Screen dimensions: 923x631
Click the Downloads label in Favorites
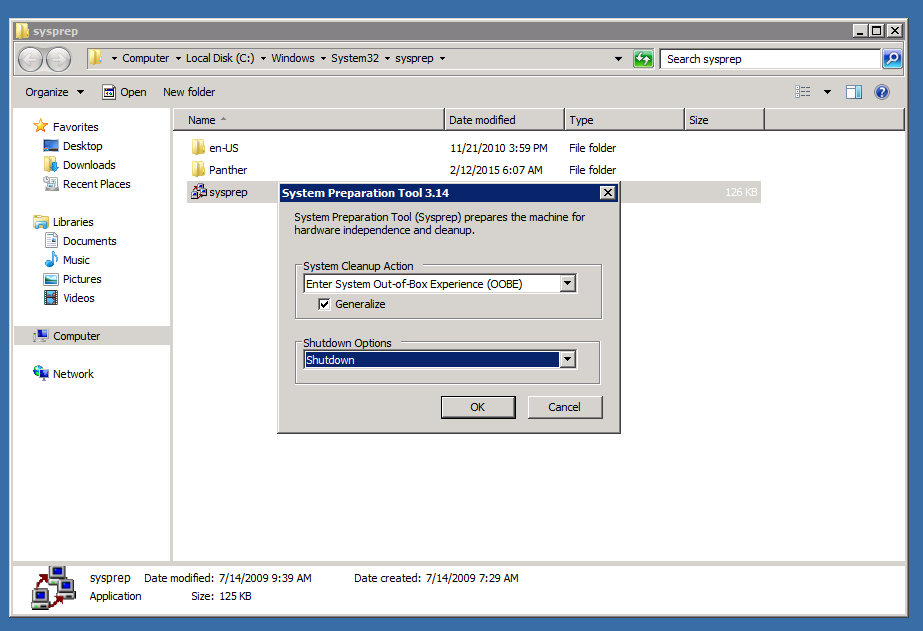tap(89, 165)
